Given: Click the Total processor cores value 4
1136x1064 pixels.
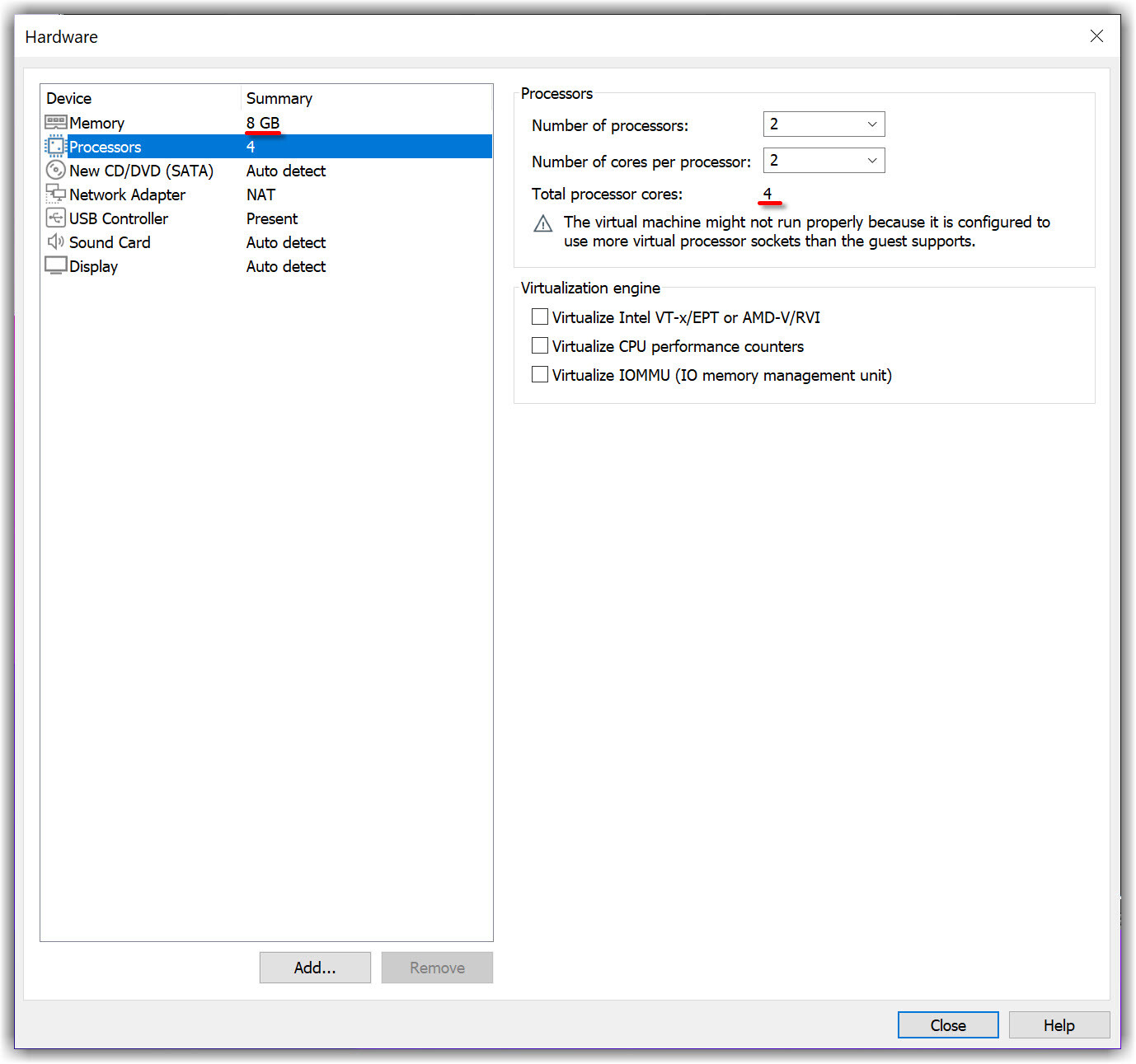Looking at the screenshot, I should point(768,194).
